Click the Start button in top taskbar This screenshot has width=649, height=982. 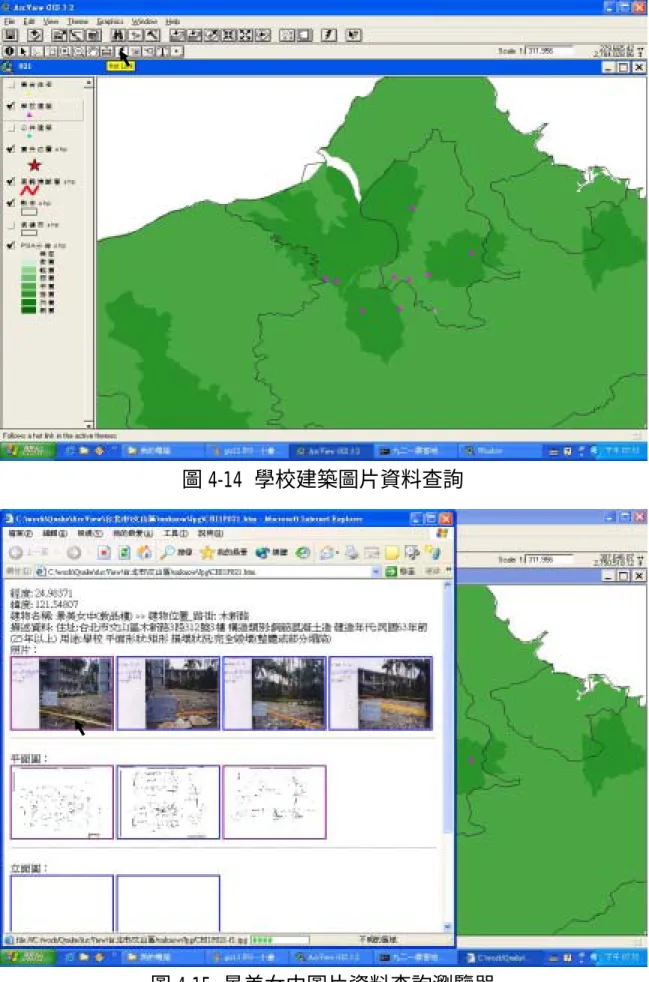[x=26, y=451]
